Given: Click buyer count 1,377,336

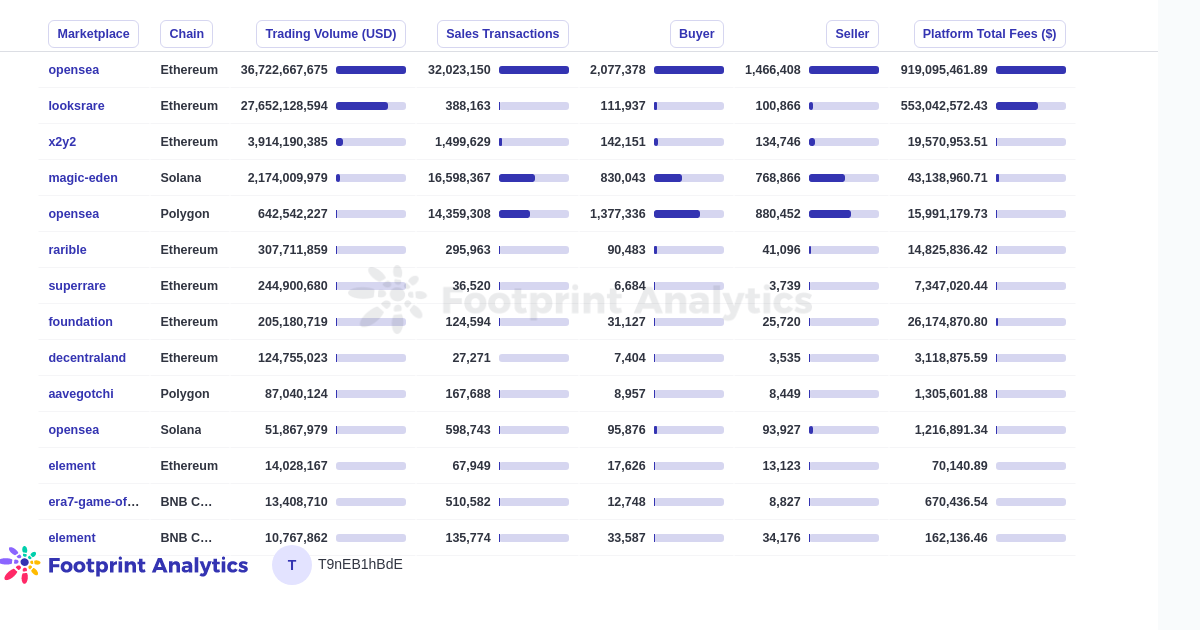Looking at the screenshot, I should (618, 214).
